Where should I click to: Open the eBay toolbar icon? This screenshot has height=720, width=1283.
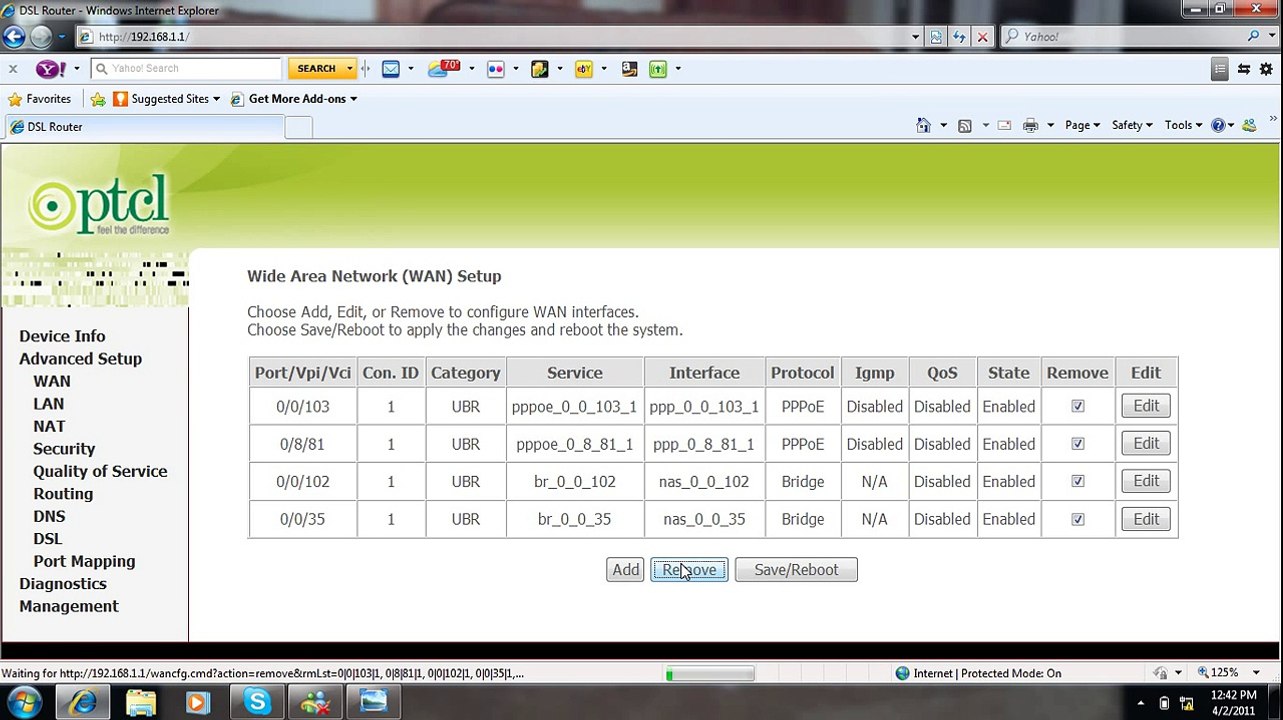click(584, 69)
